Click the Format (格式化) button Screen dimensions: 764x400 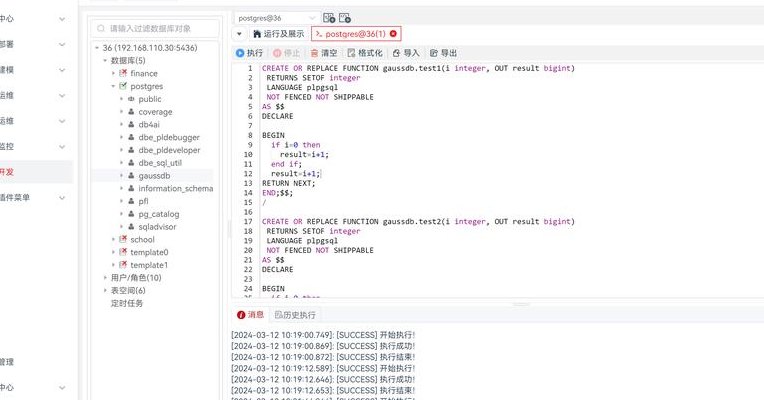coord(365,53)
